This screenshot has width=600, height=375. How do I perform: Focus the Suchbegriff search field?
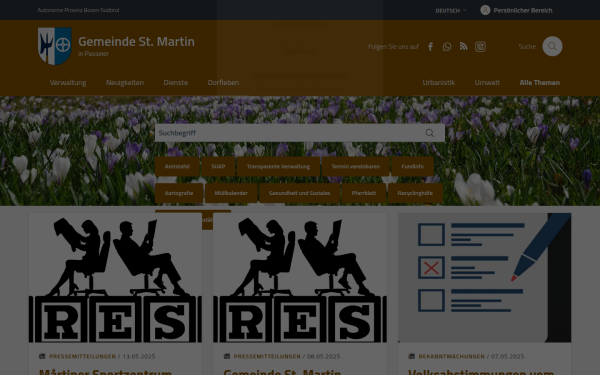point(300,133)
